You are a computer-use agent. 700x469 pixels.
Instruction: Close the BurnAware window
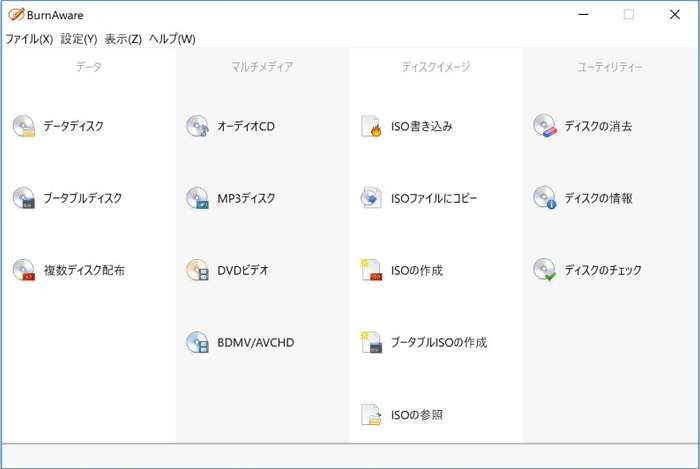[x=675, y=15]
